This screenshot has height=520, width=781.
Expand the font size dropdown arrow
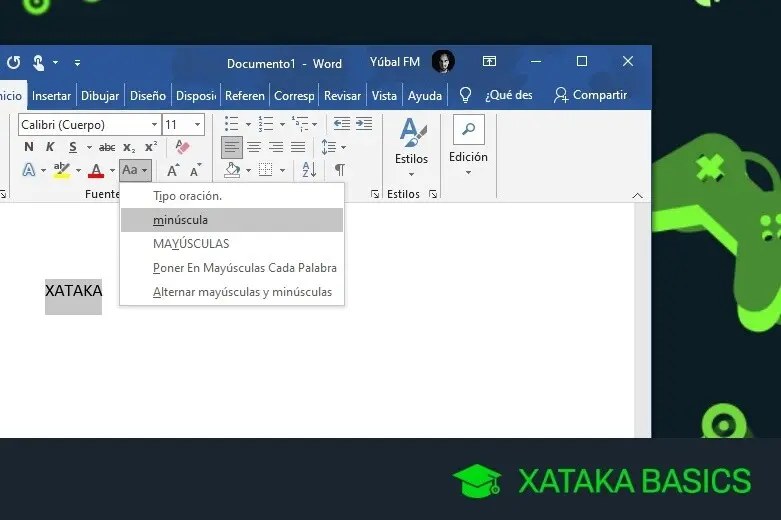point(198,125)
